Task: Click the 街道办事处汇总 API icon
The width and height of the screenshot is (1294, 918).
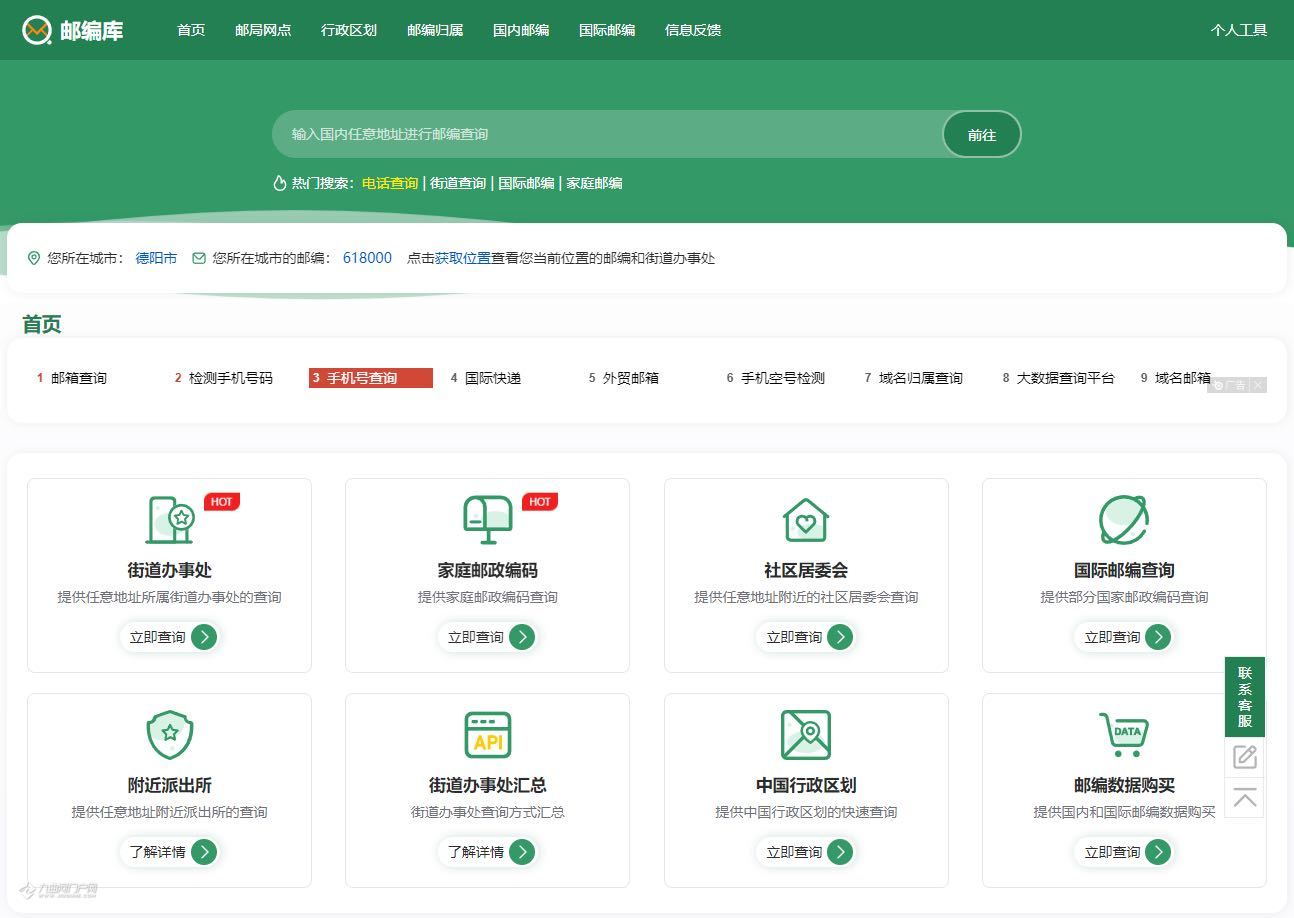Action: pyautogui.click(x=488, y=735)
